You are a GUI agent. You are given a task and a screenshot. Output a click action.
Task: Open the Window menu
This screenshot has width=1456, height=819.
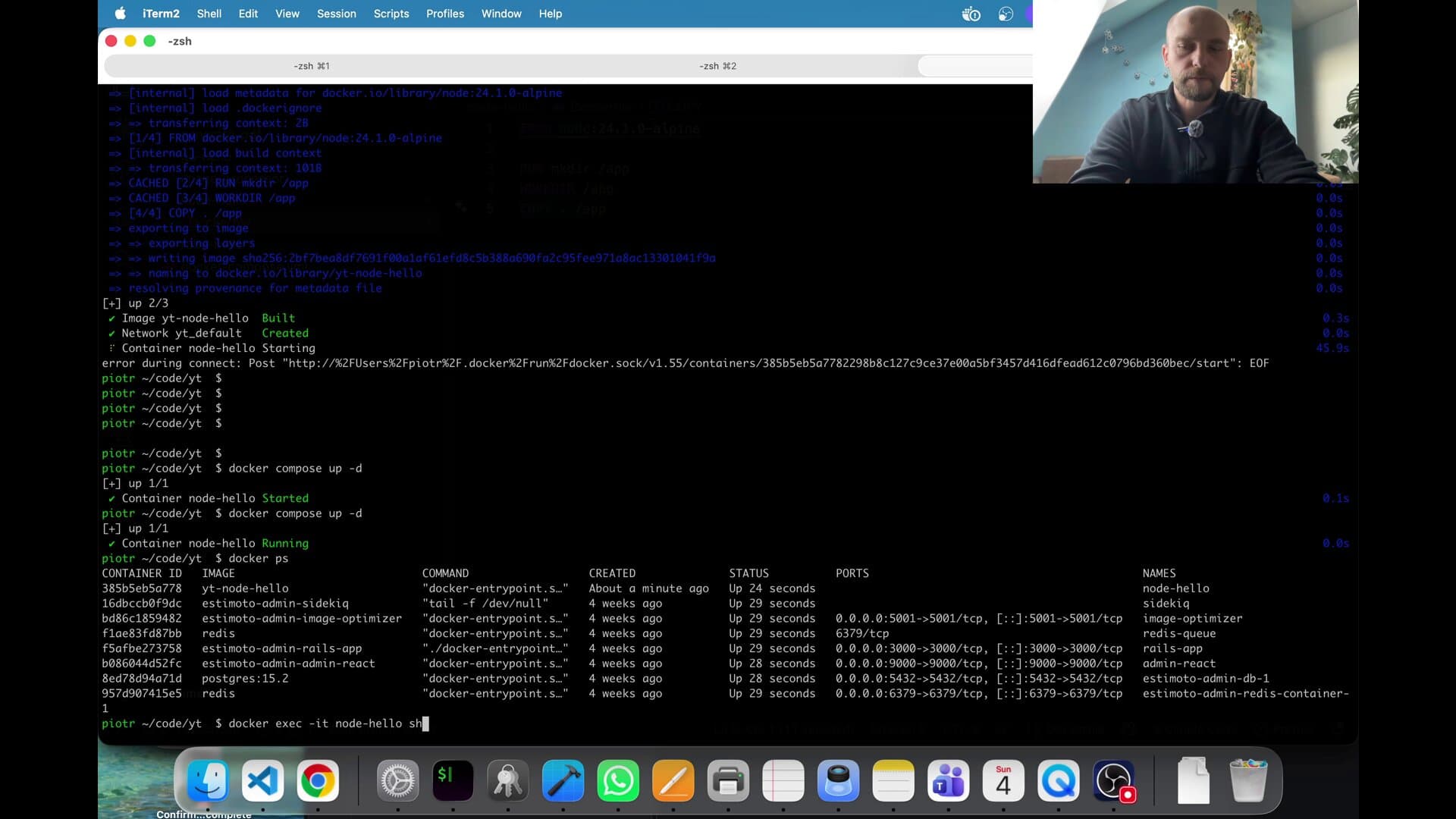(501, 14)
